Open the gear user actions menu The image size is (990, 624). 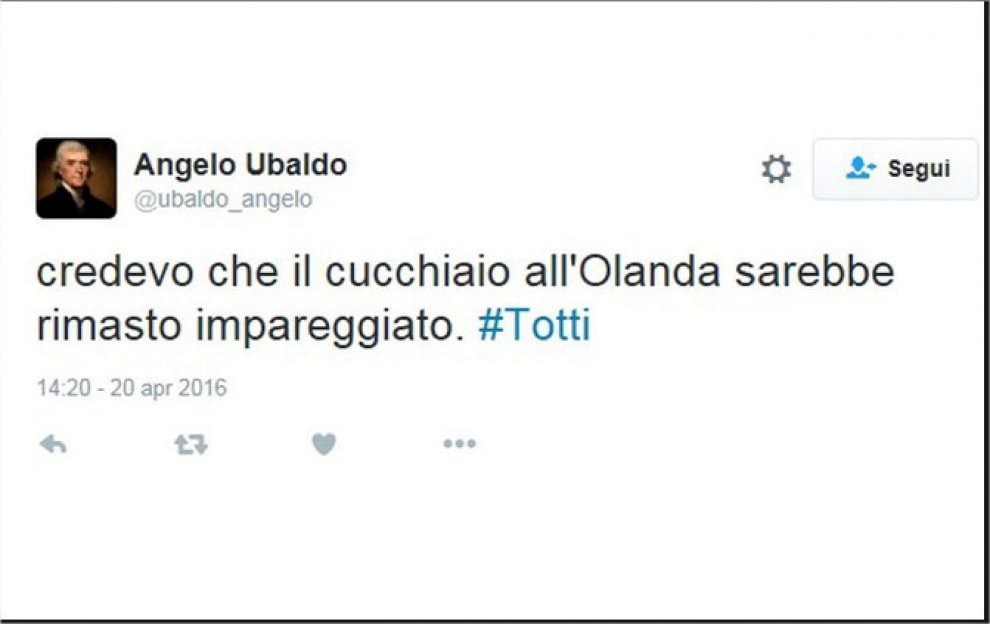tap(776, 169)
